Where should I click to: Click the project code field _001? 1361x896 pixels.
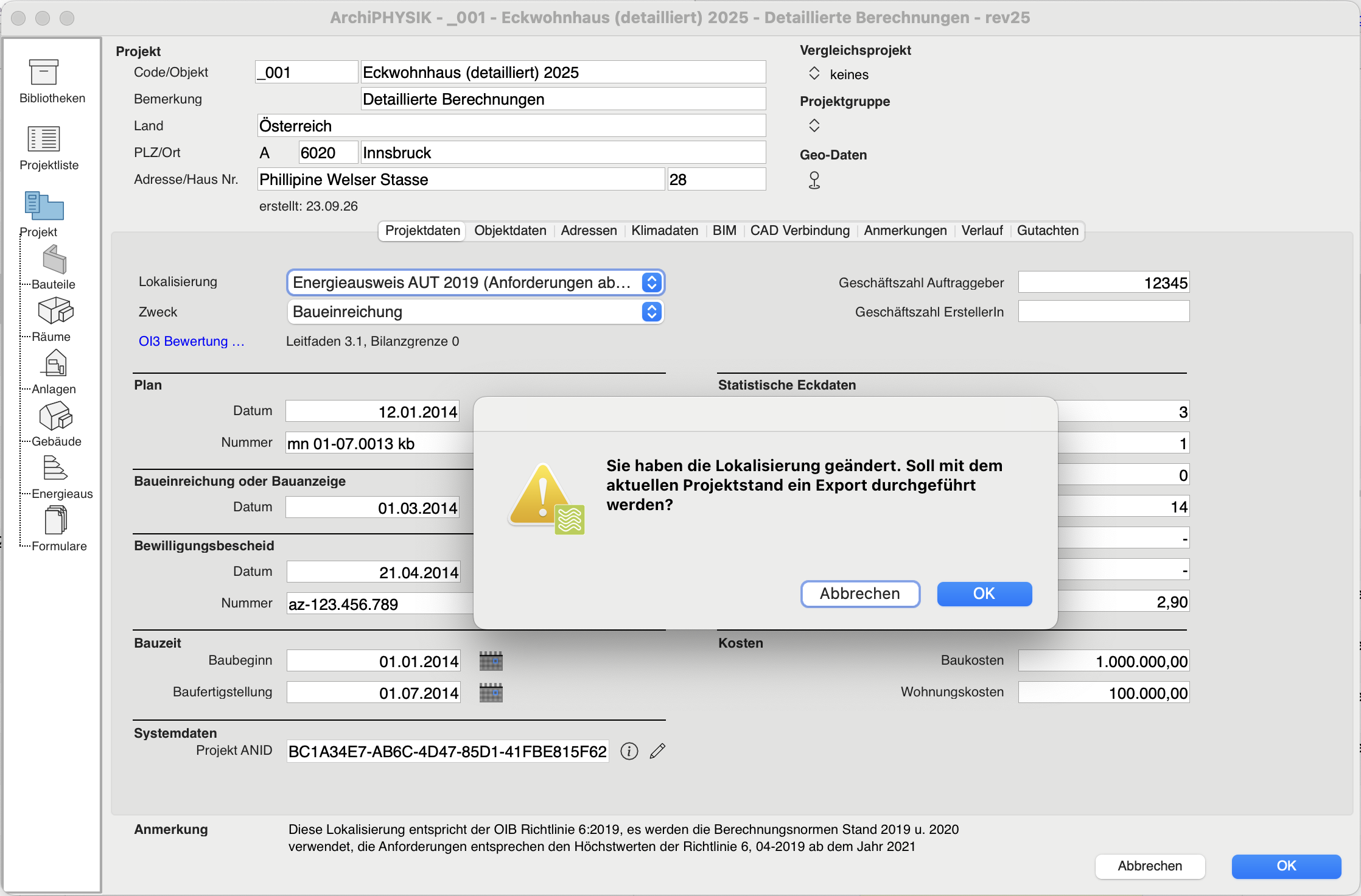click(306, 72)
